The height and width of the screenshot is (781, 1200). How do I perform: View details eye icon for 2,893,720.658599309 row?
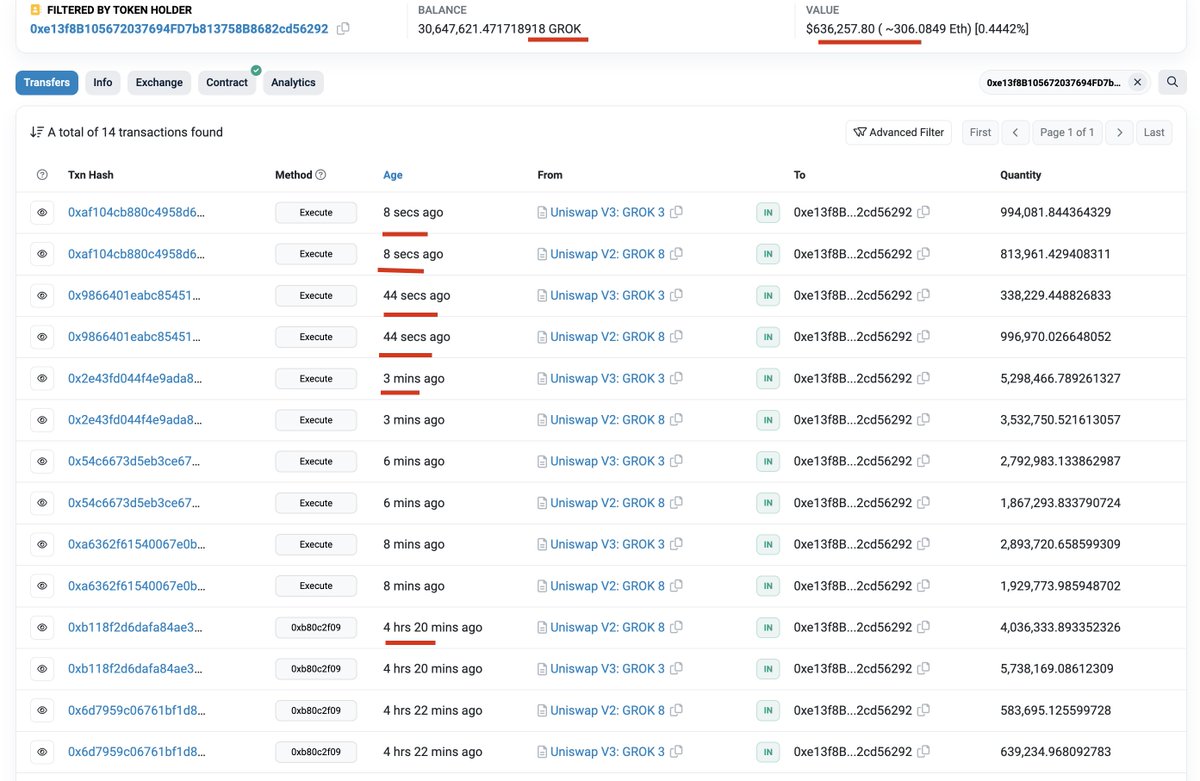42,544
